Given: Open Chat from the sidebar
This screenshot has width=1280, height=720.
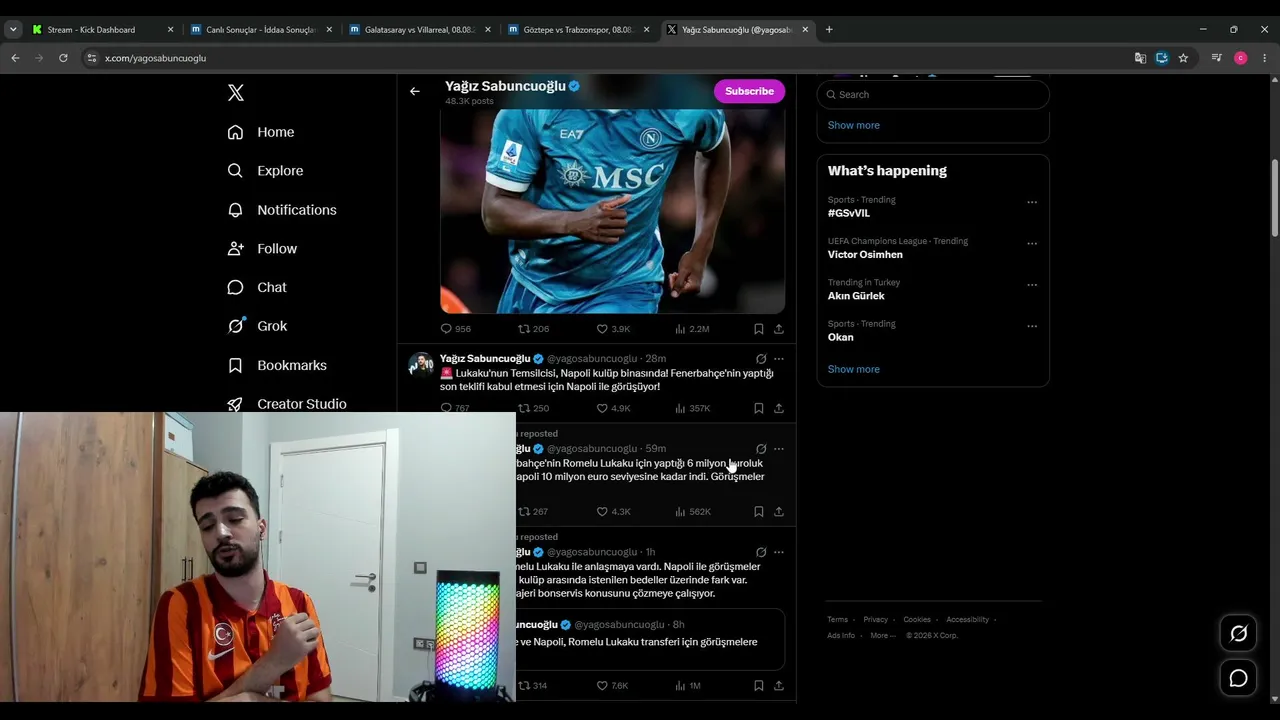Looking at the screenshot, I should coord(257,287).
